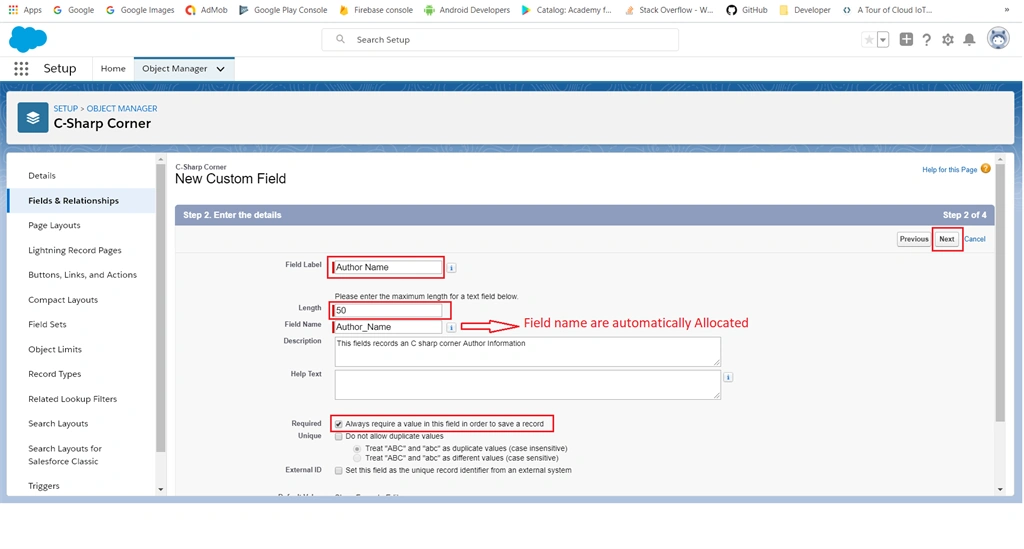Screen dimensions: 1024x549
Task: Switch to the Home tab
Action: pos(113,69)
